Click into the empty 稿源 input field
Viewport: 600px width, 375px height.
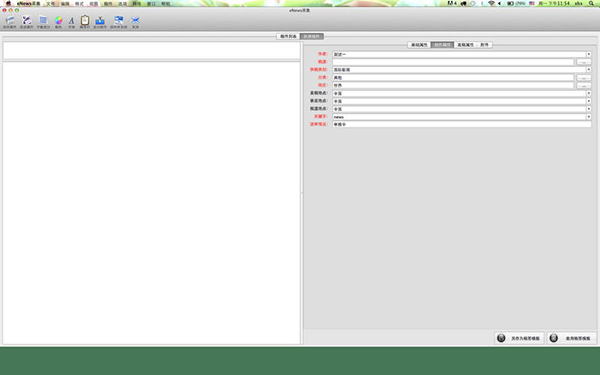click(x=453, y=62)
